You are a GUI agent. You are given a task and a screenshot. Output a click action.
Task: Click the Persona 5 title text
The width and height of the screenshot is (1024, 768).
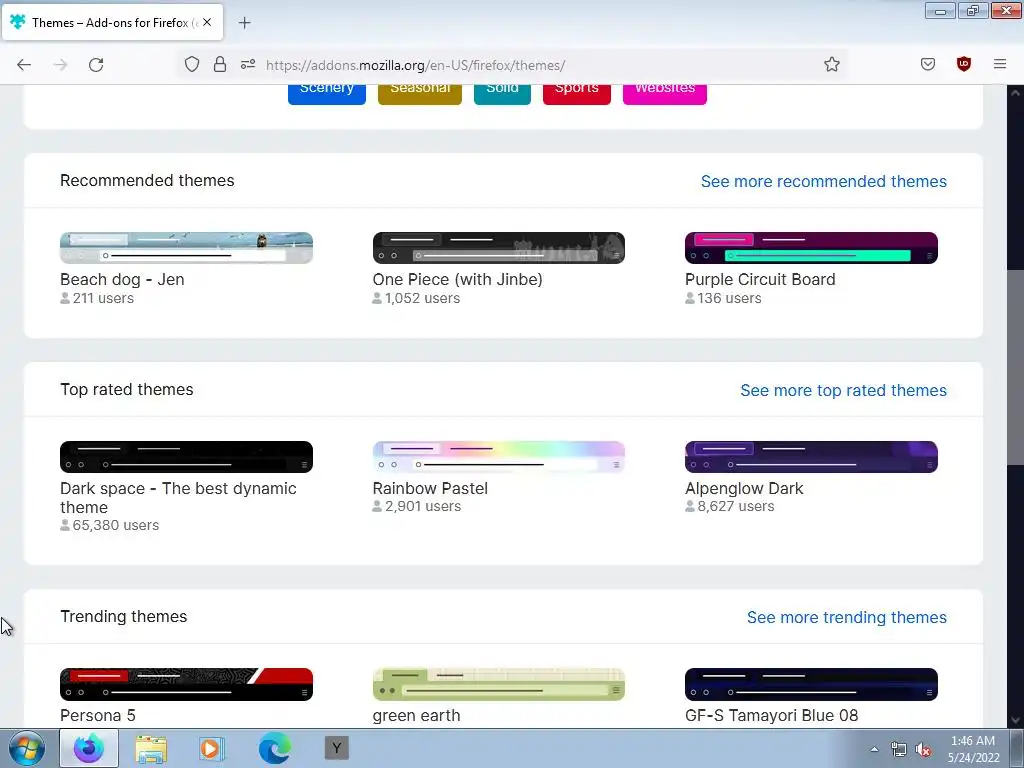coord(98,716)
